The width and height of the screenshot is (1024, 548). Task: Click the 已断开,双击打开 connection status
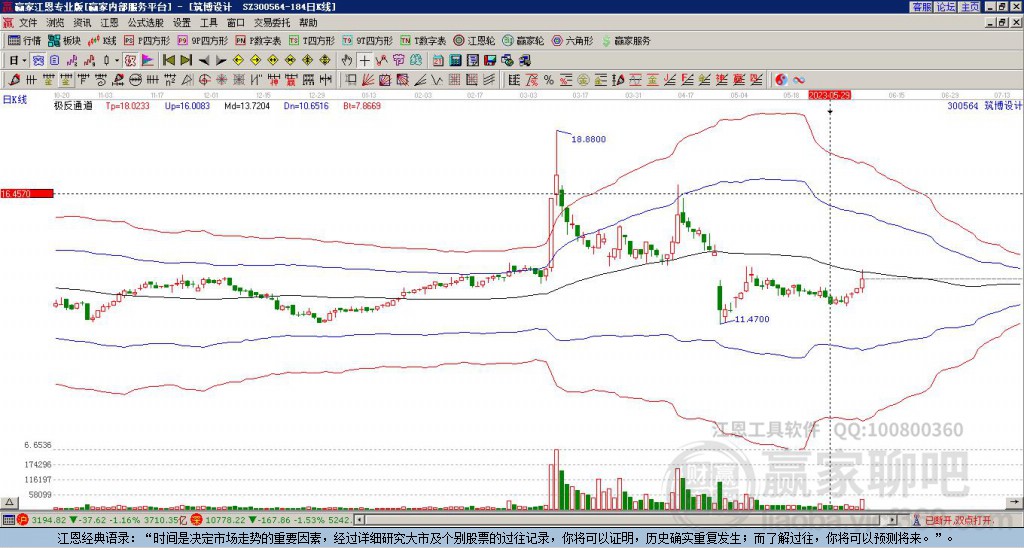click(x=957, y=520)
